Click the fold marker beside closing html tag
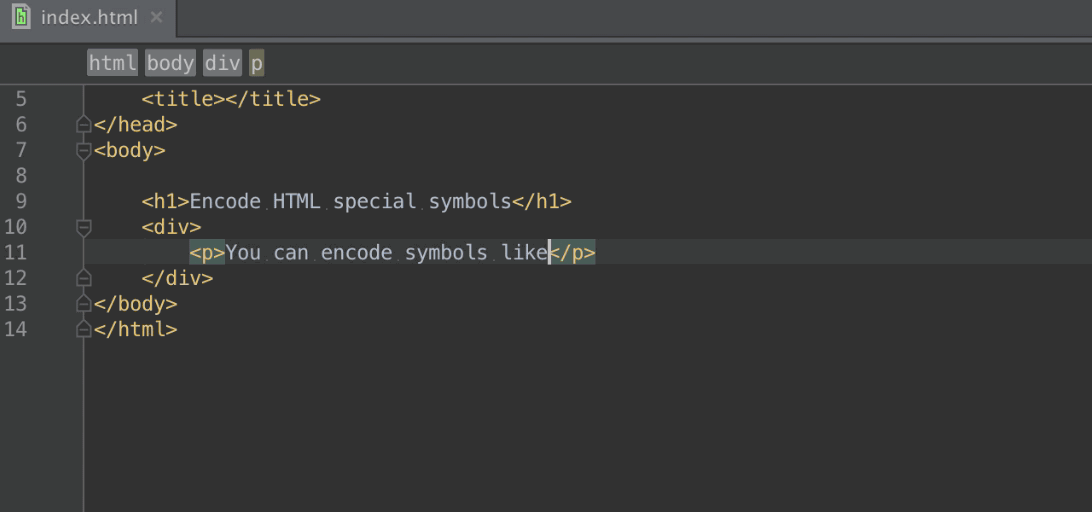This screenshot has height=512, width=1092. pyautogui.click(x=84, y=329)
